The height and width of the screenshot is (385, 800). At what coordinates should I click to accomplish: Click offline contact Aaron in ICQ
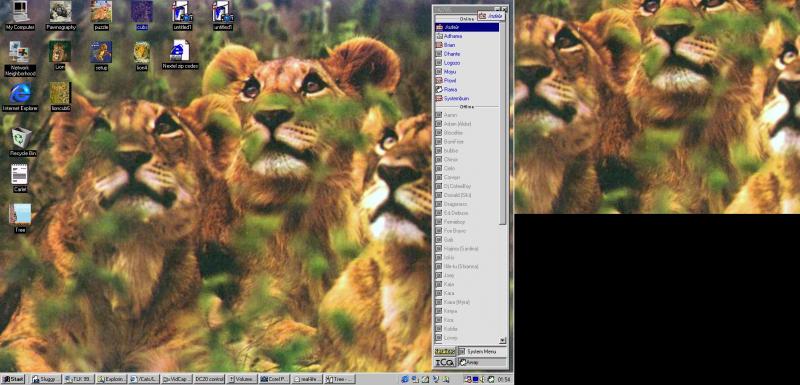click(x=467, y=115)
